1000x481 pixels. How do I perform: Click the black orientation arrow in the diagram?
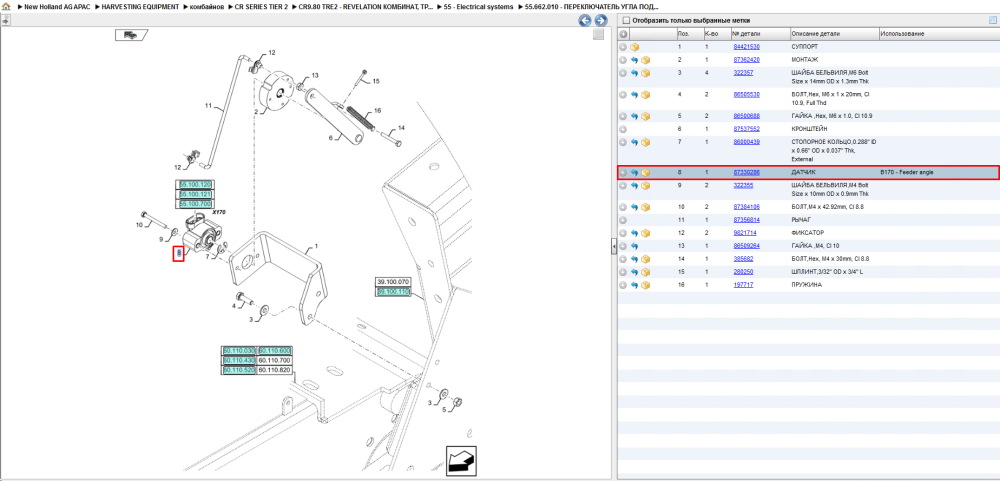point(462,460)
